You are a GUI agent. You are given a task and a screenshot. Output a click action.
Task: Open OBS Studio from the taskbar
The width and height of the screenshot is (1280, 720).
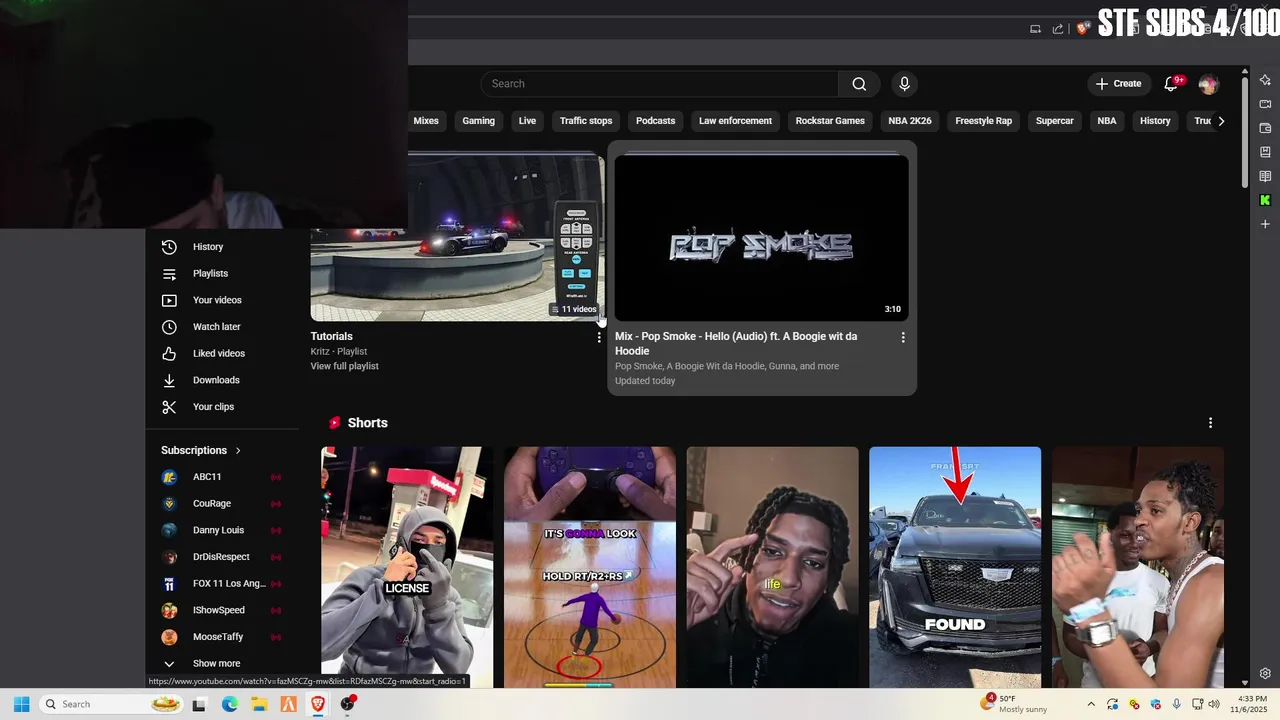347,704
